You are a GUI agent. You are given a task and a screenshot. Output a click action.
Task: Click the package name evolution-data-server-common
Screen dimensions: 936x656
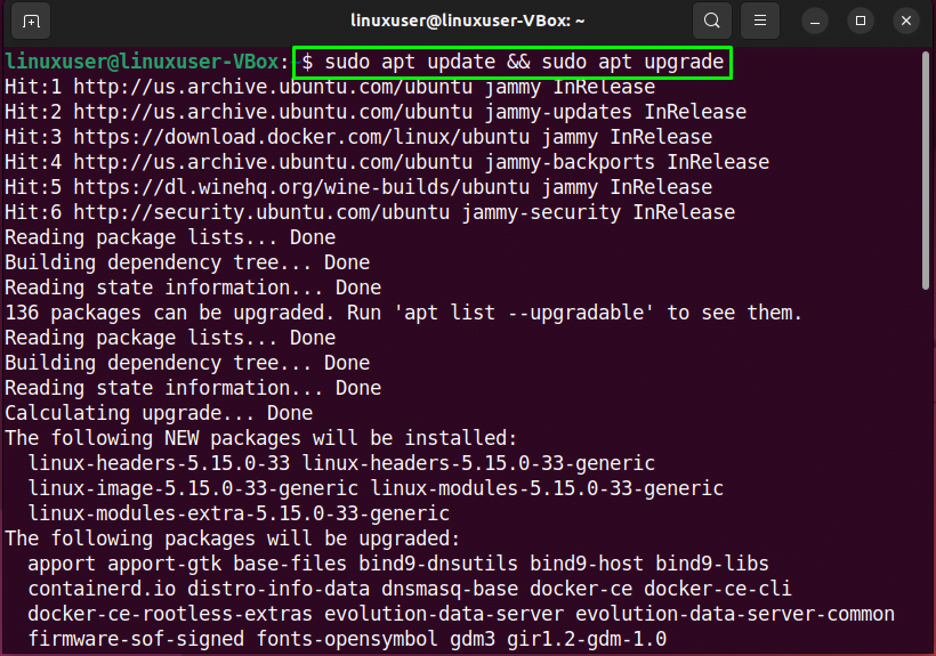pos(735,614)
